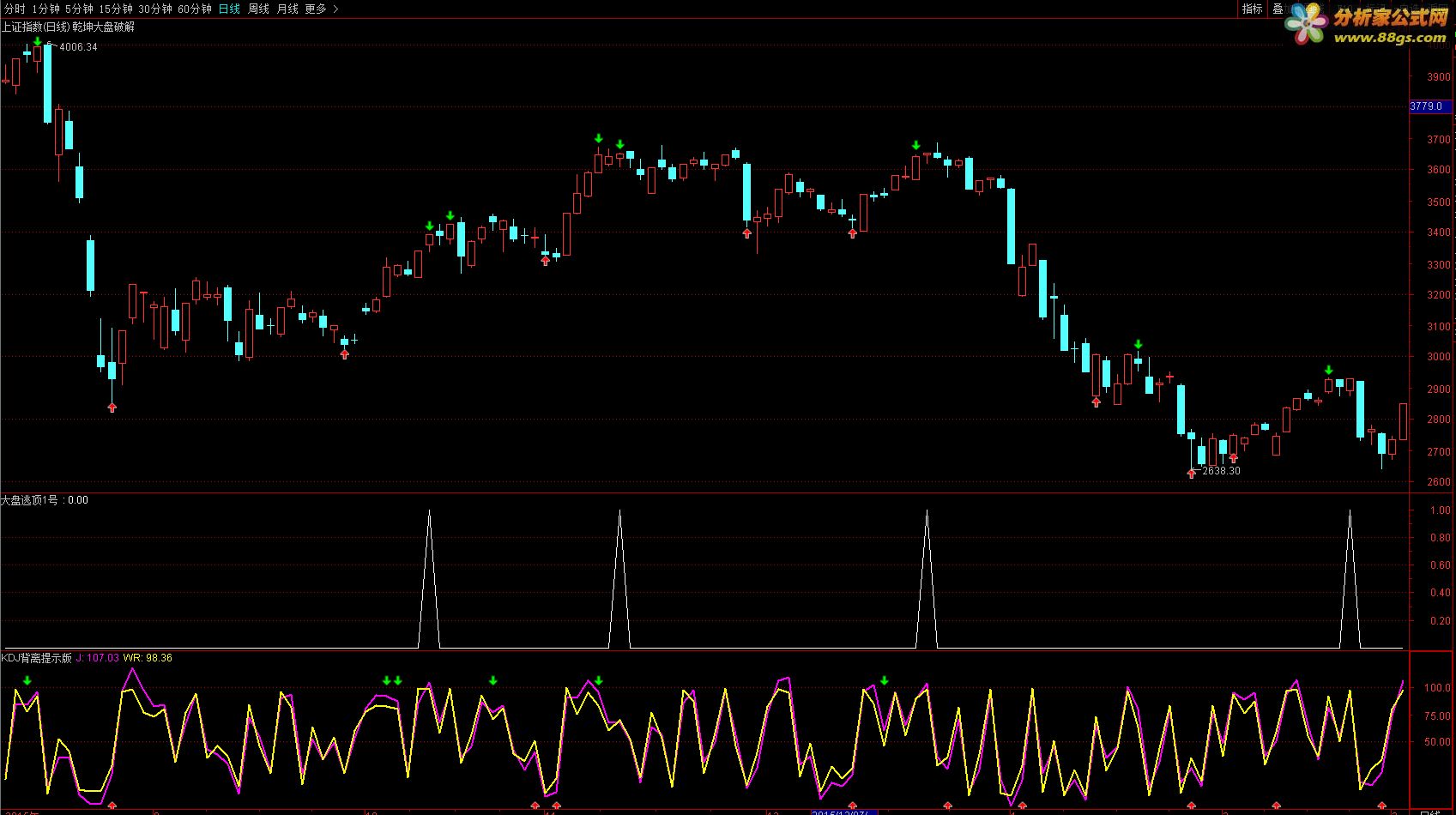Click the KDJ背离提示版 indicator title
Screen dimensions: 1456x815
(x=36, y=658)
